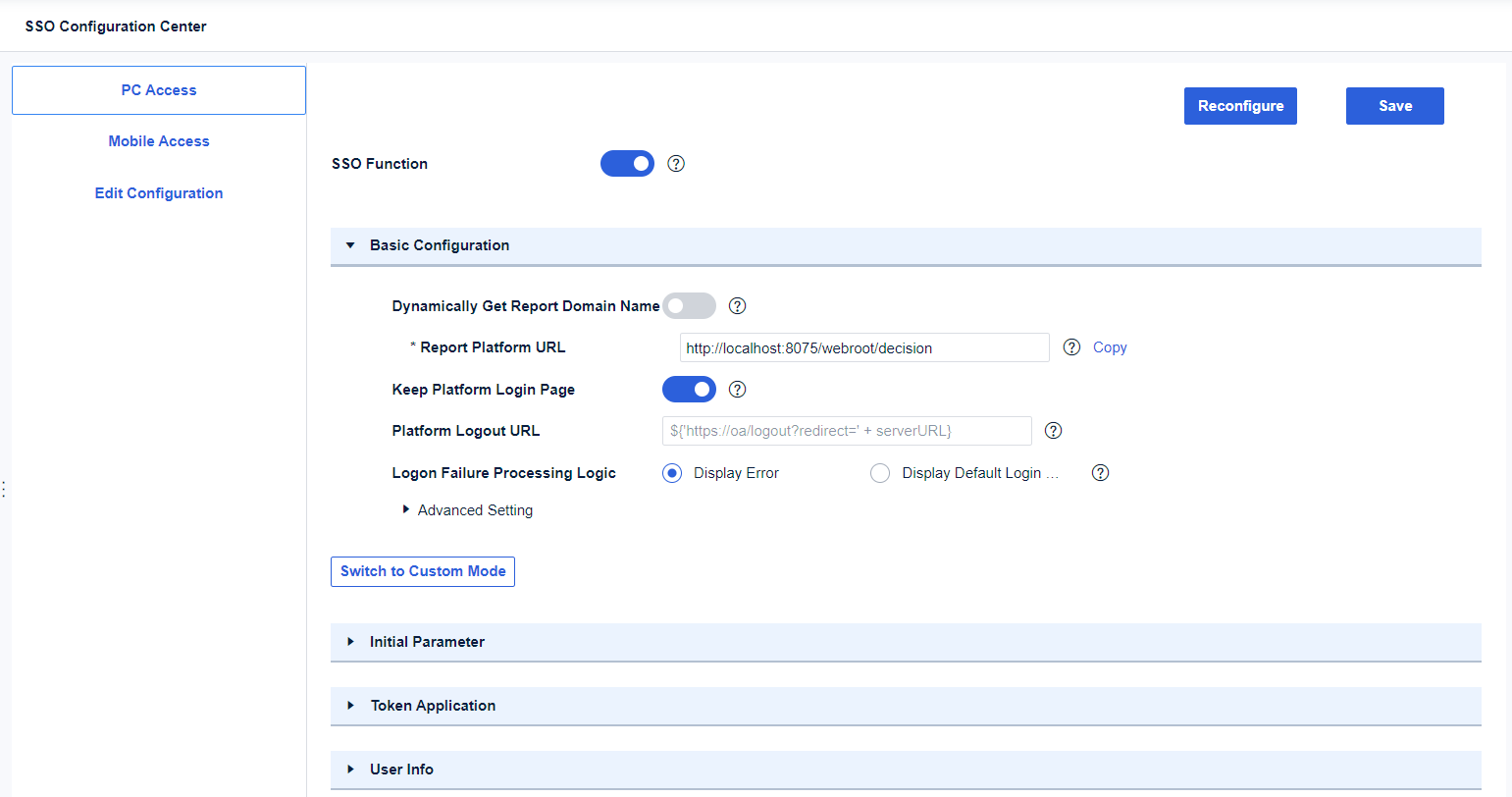Disable the SSO Function switch

click(627, 164)
